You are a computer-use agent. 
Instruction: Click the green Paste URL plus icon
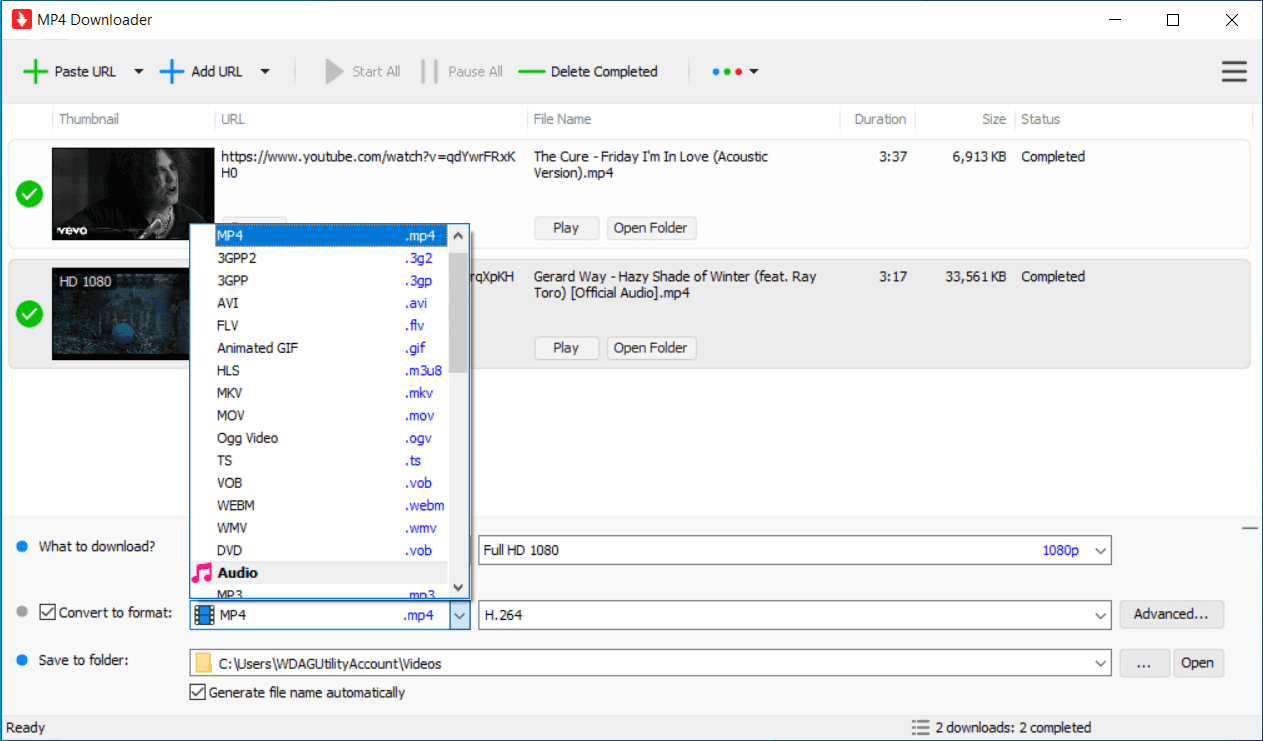pos(35,71)
